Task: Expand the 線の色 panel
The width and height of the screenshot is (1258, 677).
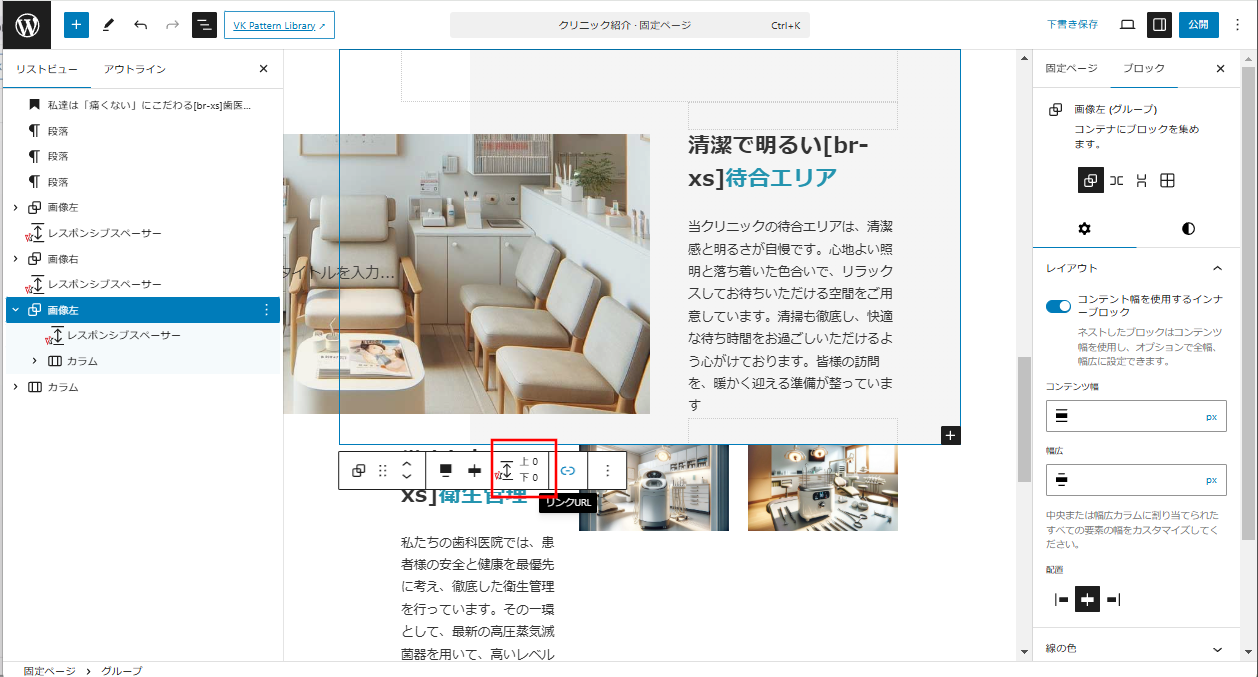Action: pyautogui.click(x=1217, y=649)
